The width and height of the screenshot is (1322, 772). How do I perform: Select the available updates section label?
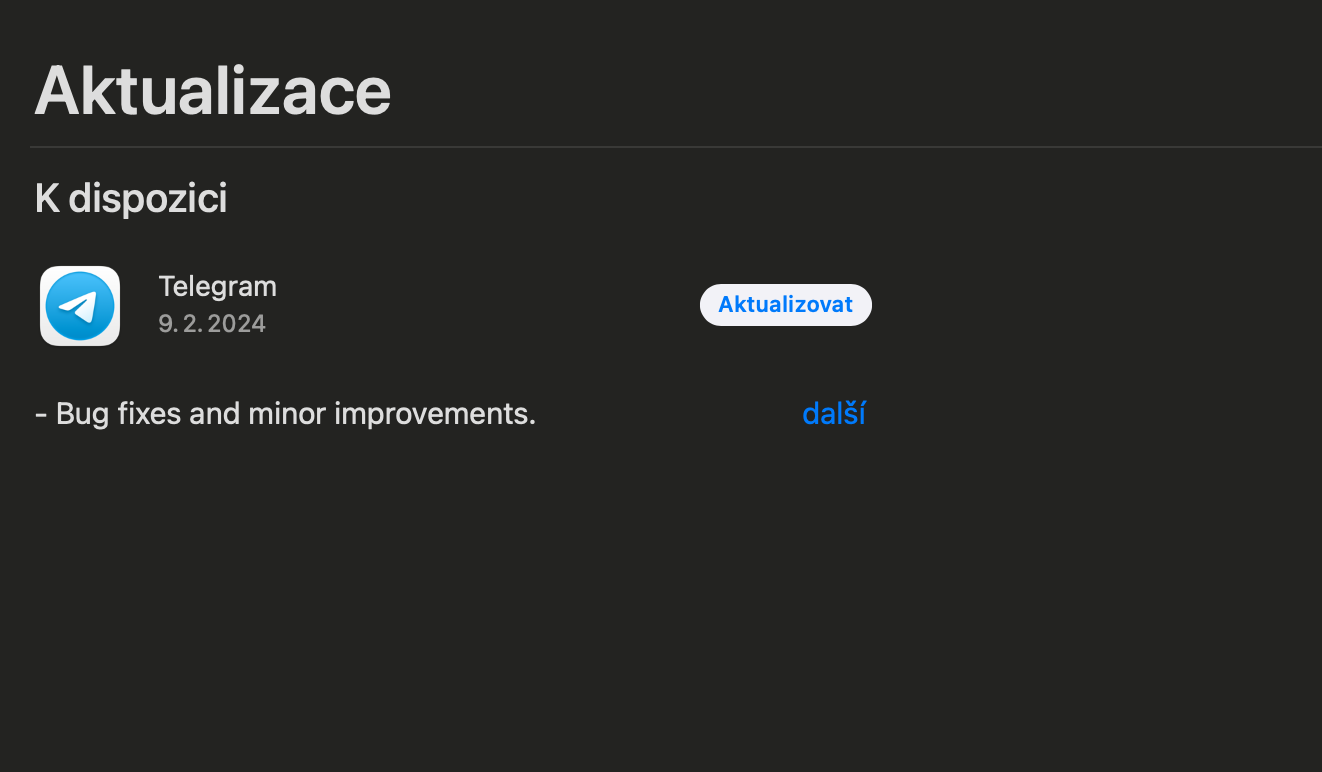coord(131,198)
